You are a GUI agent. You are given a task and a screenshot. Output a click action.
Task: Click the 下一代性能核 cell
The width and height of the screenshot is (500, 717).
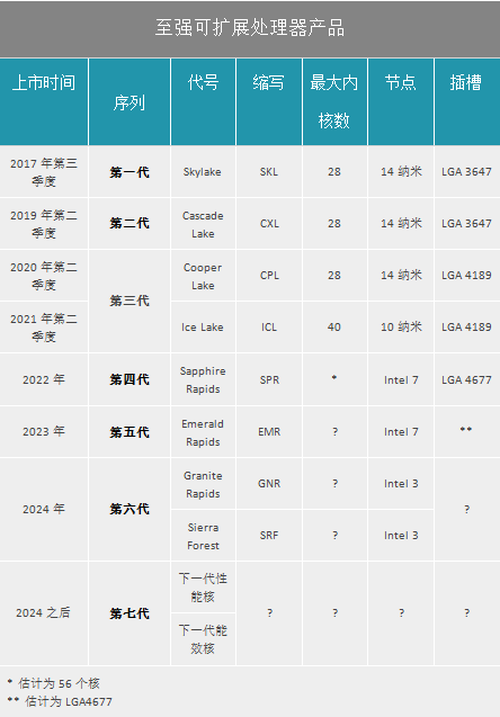pos(203,588)
